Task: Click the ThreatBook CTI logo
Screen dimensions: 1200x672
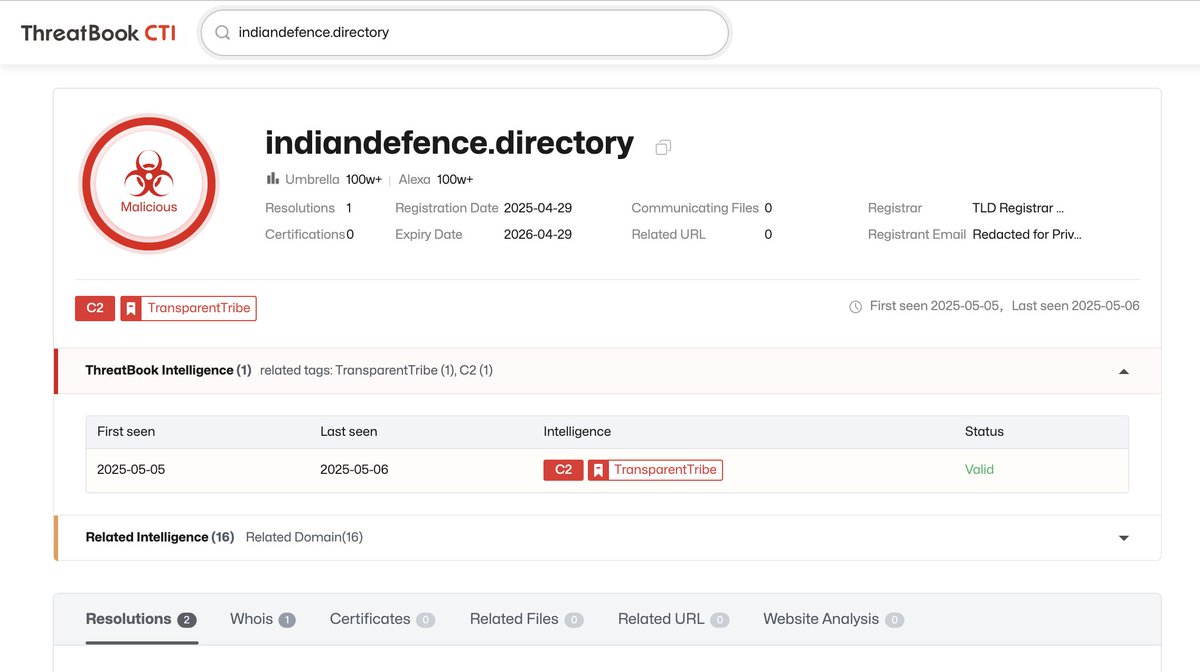Action: pos(97,31)
